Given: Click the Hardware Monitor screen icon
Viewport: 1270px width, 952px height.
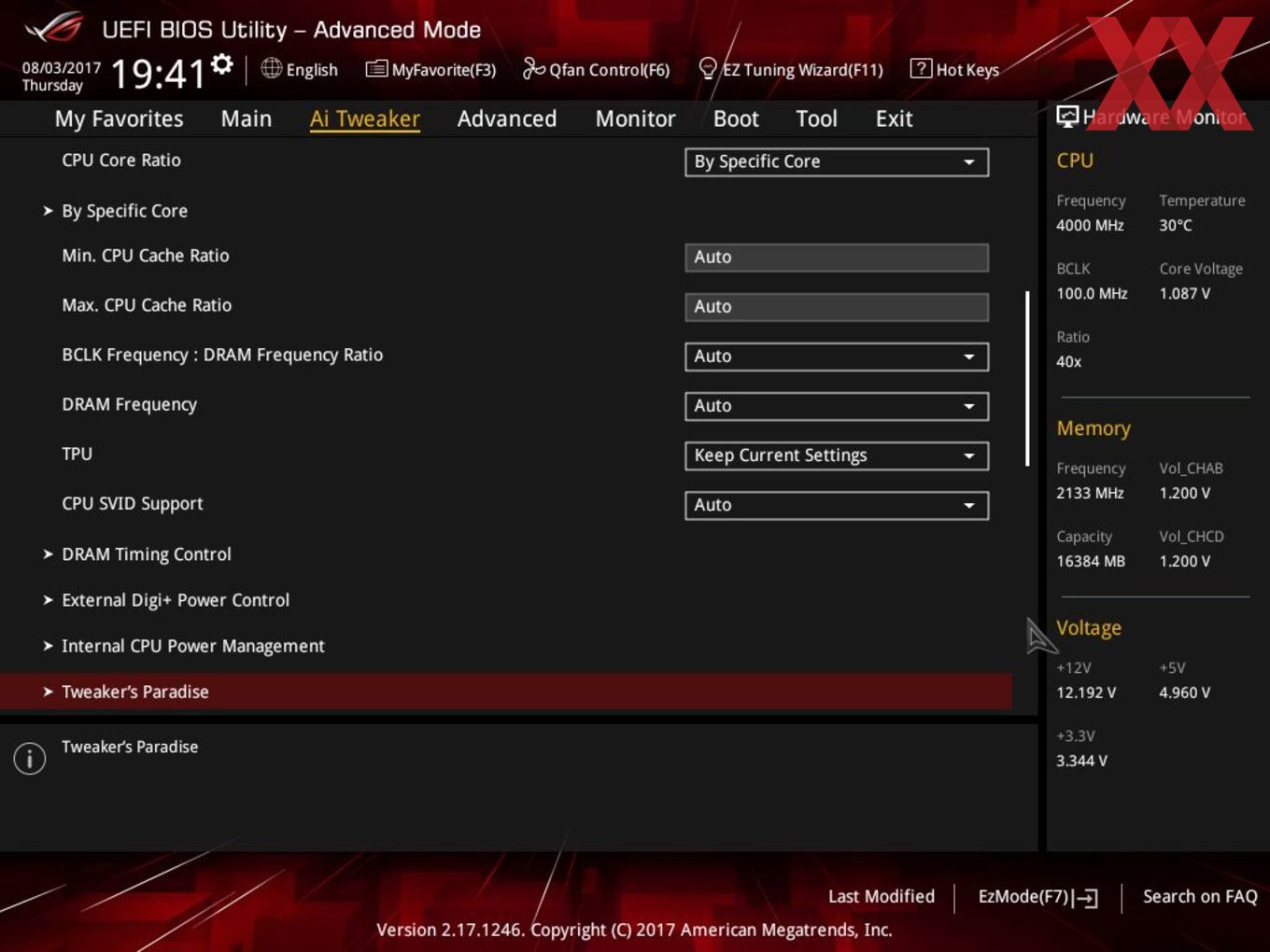Looking at the screenshot, I should point(1067,117).
